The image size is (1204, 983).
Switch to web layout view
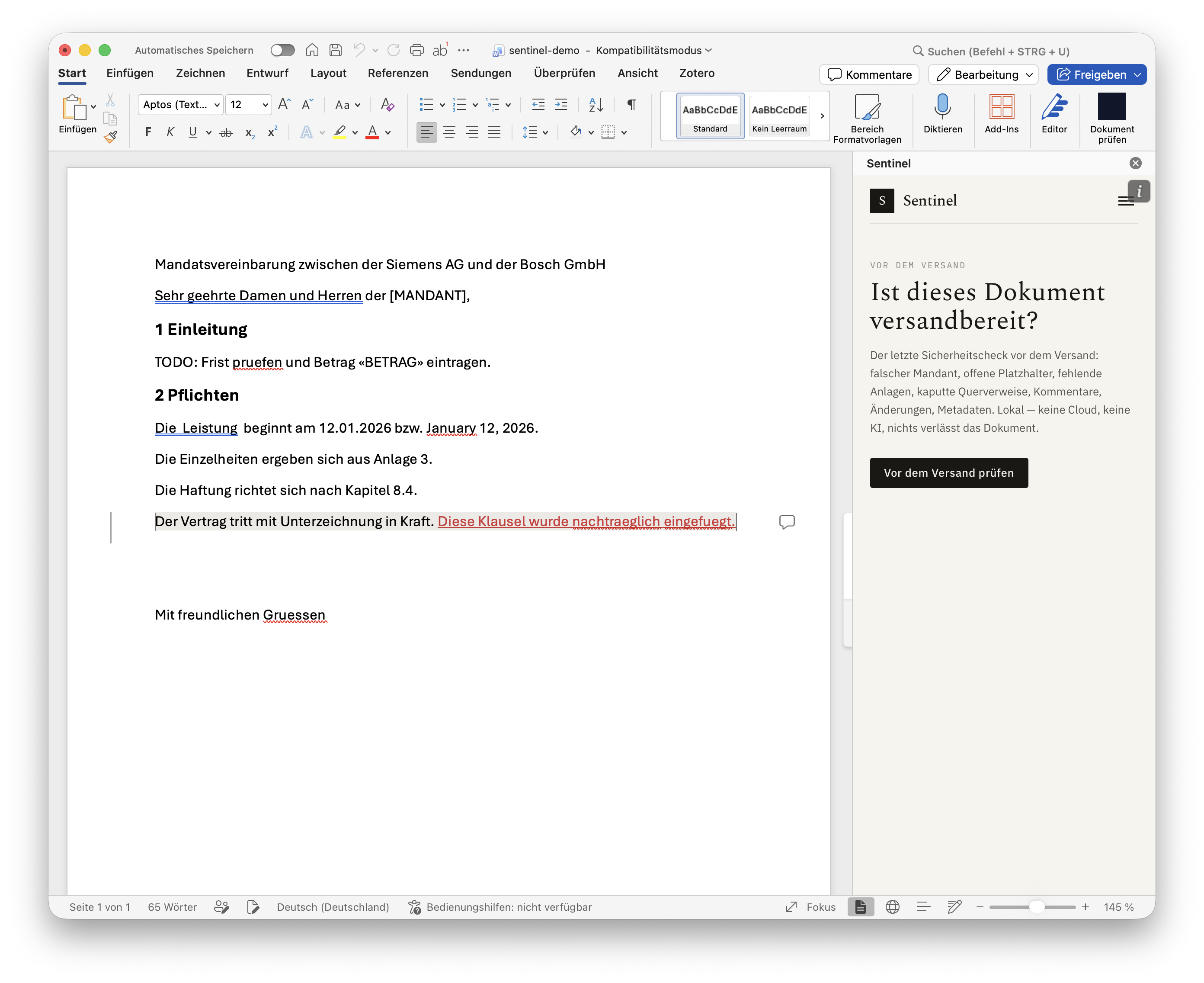(893, 907)
